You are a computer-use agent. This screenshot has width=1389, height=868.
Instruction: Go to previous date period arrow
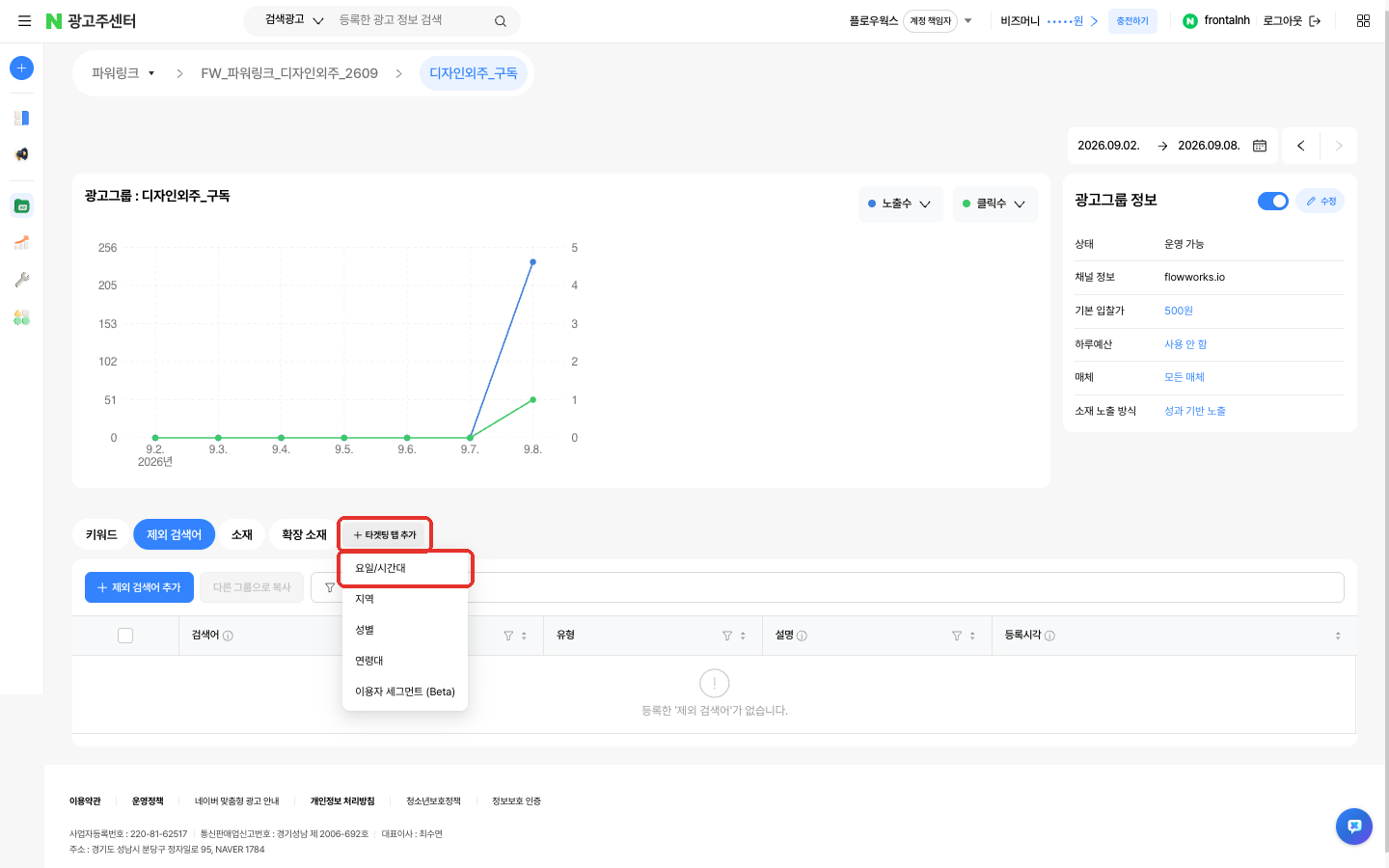[1301, 146]
